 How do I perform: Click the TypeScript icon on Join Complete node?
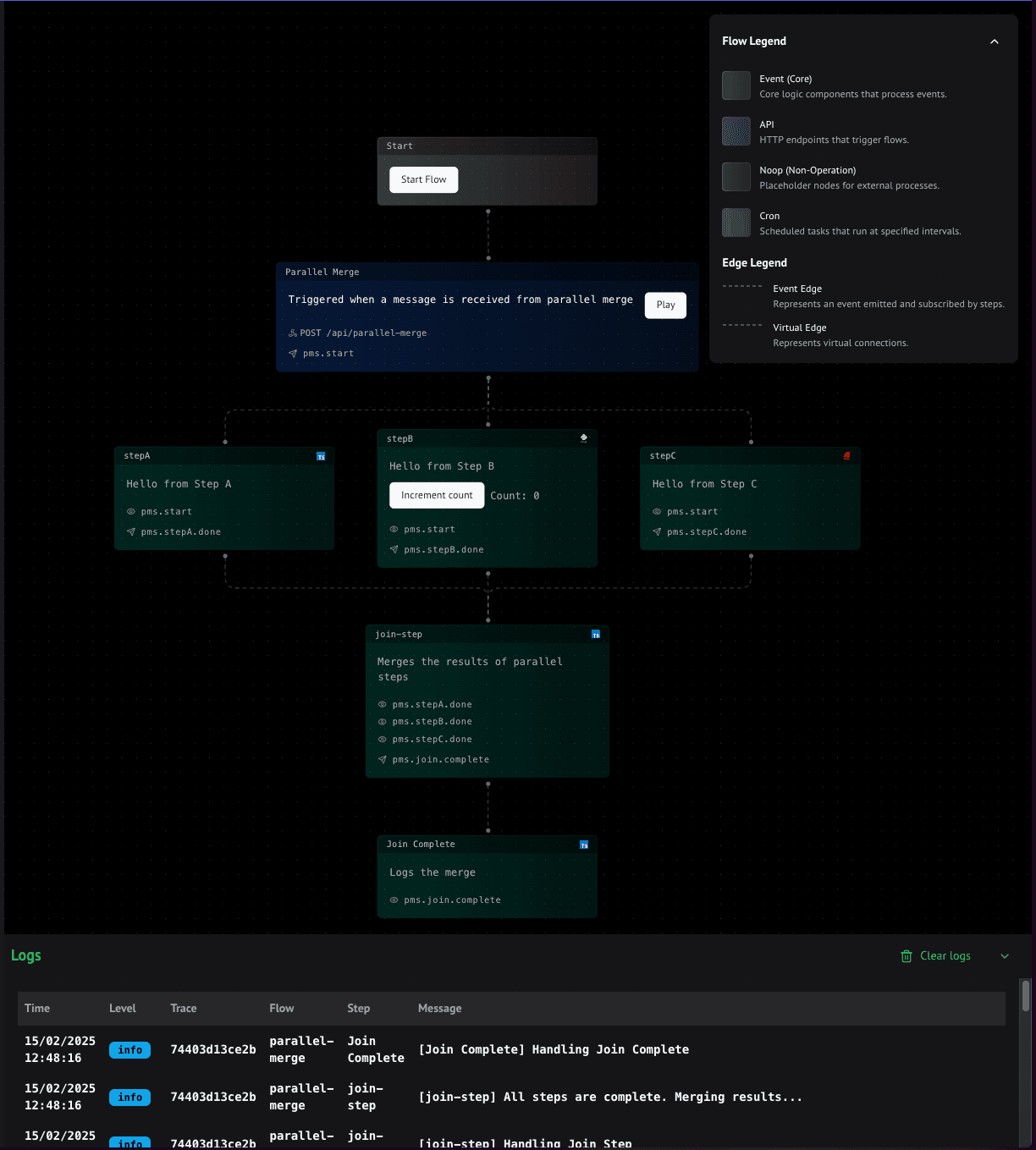pos(584,845)
